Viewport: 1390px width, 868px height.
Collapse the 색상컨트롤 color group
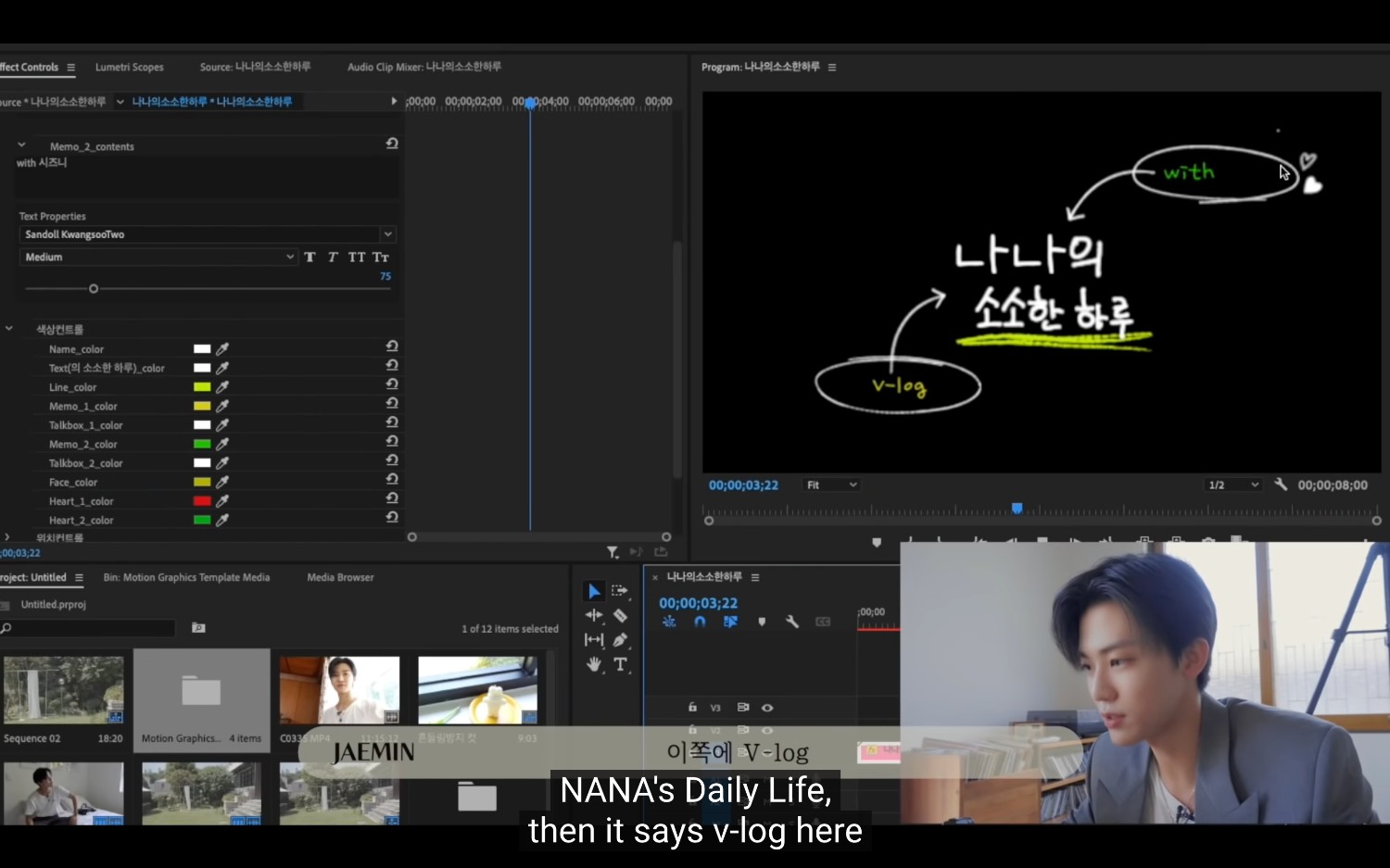[x=8, y=328]
